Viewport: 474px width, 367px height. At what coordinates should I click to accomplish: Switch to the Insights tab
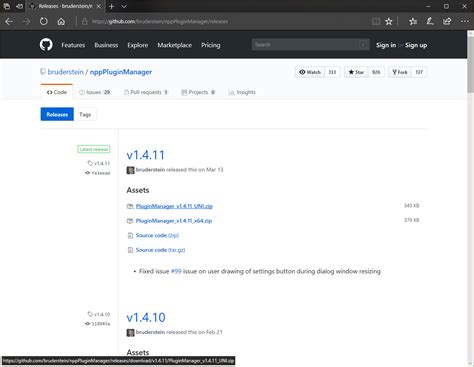242,92
